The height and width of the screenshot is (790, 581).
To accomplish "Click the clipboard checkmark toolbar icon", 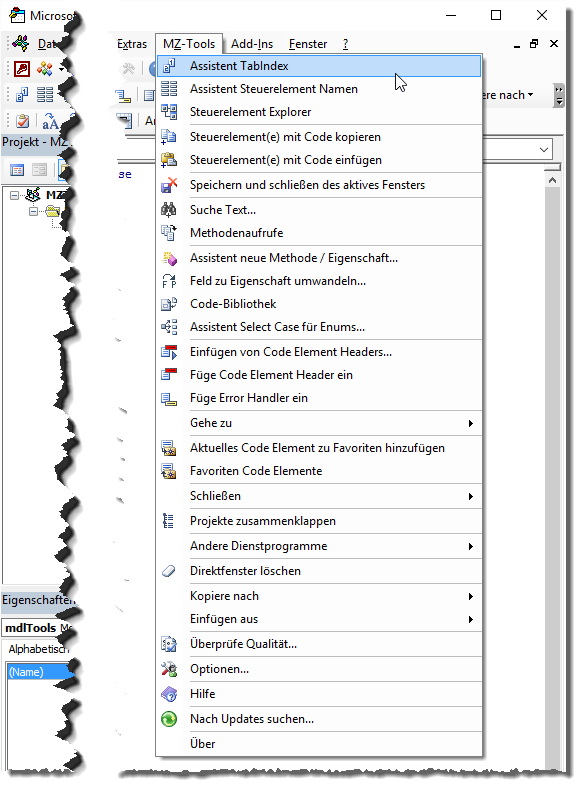I will (x=23, y=121).
